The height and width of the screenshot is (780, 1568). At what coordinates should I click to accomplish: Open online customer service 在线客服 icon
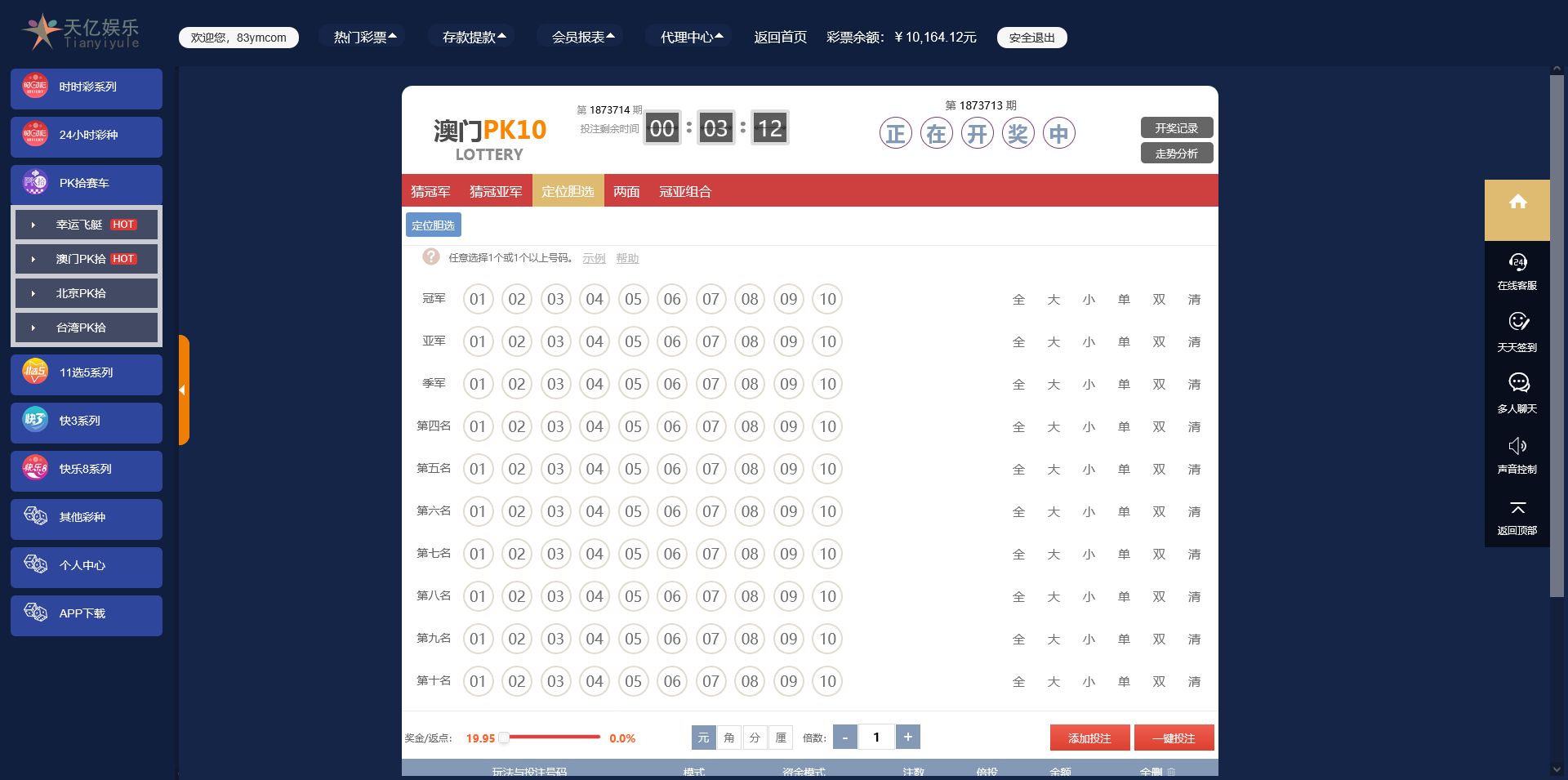[1517, 262]
